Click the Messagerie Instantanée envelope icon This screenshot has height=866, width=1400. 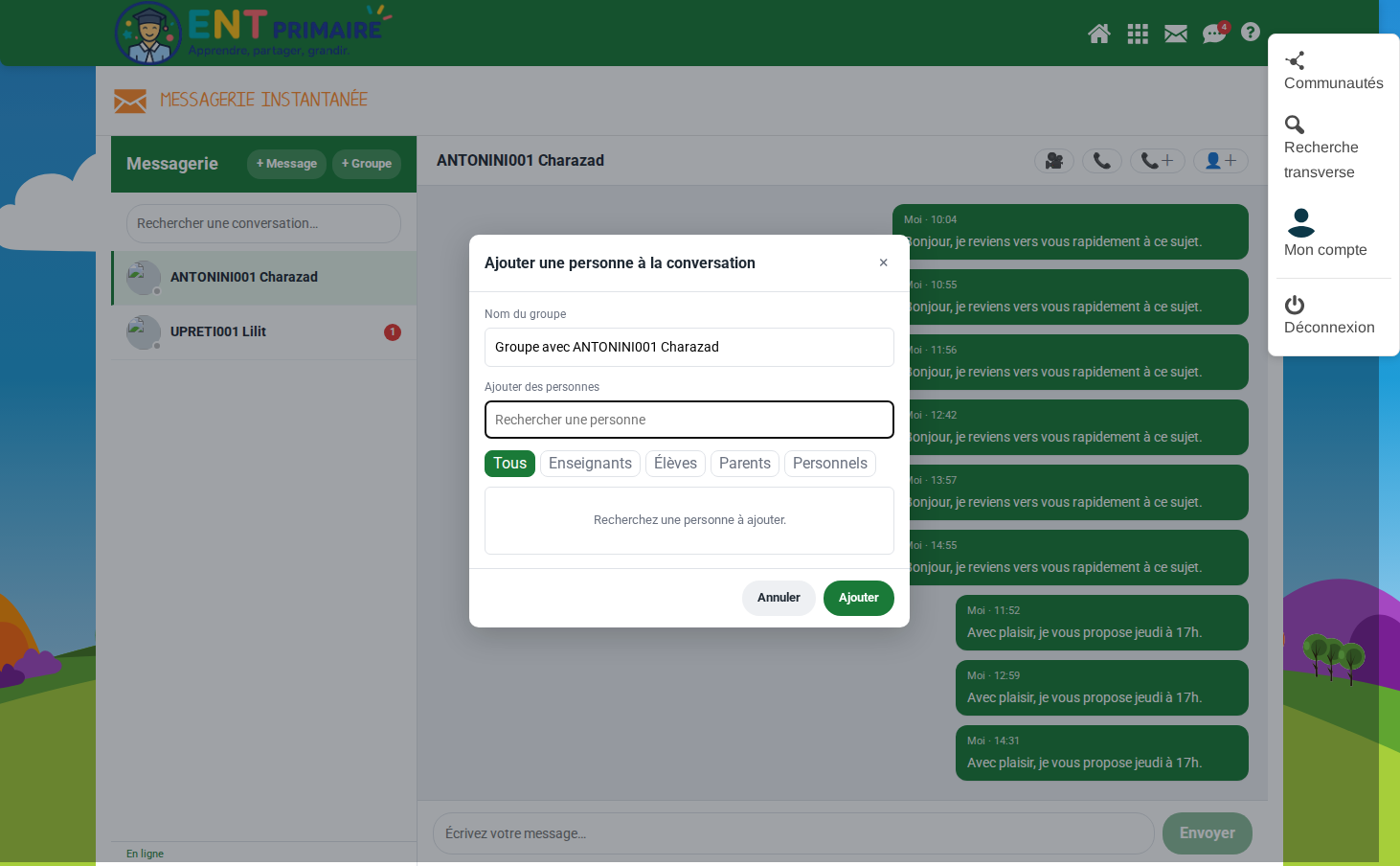coord(130,101)
